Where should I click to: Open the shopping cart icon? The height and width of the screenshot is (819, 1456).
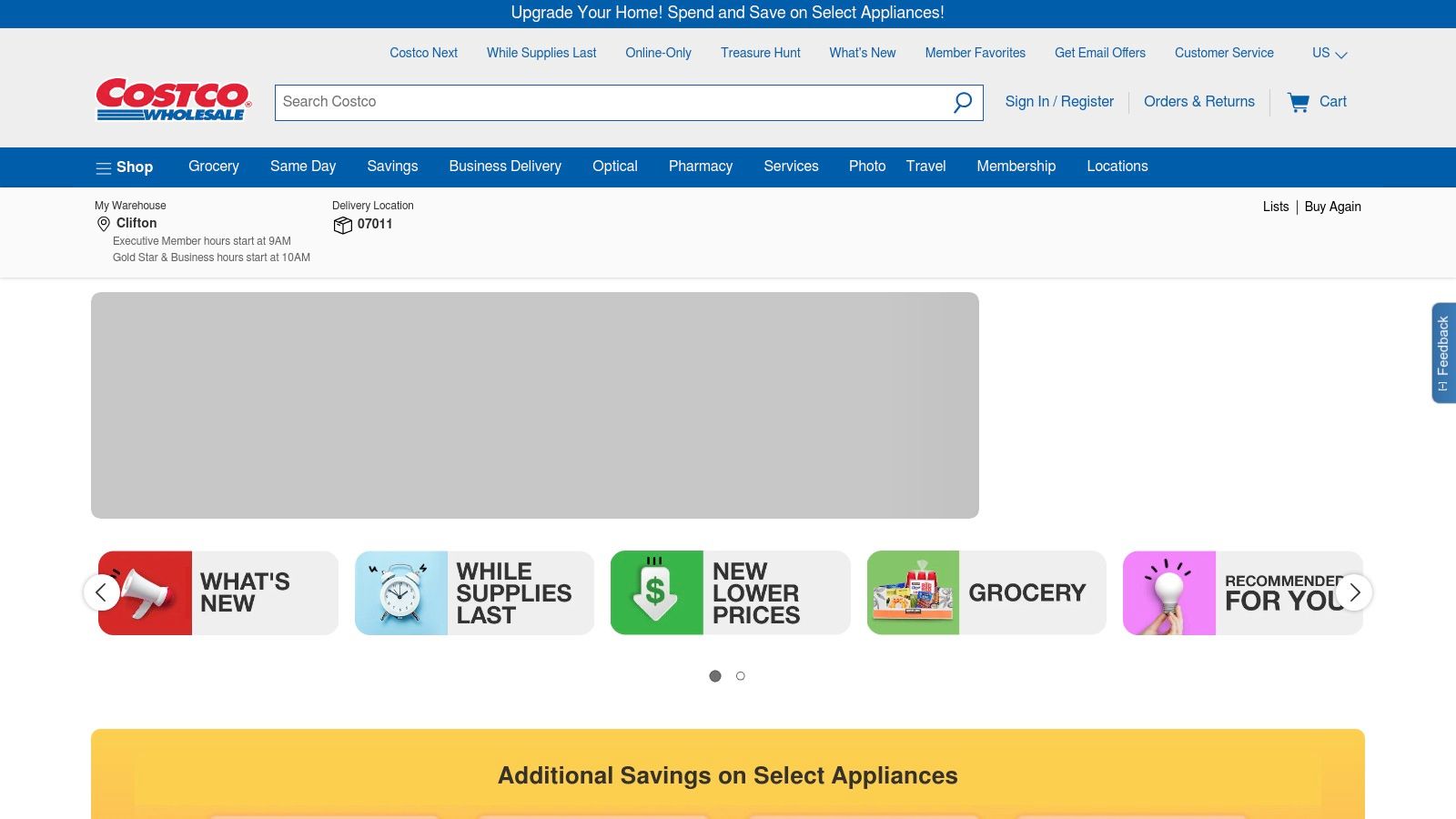click(x=1299, y=102)
